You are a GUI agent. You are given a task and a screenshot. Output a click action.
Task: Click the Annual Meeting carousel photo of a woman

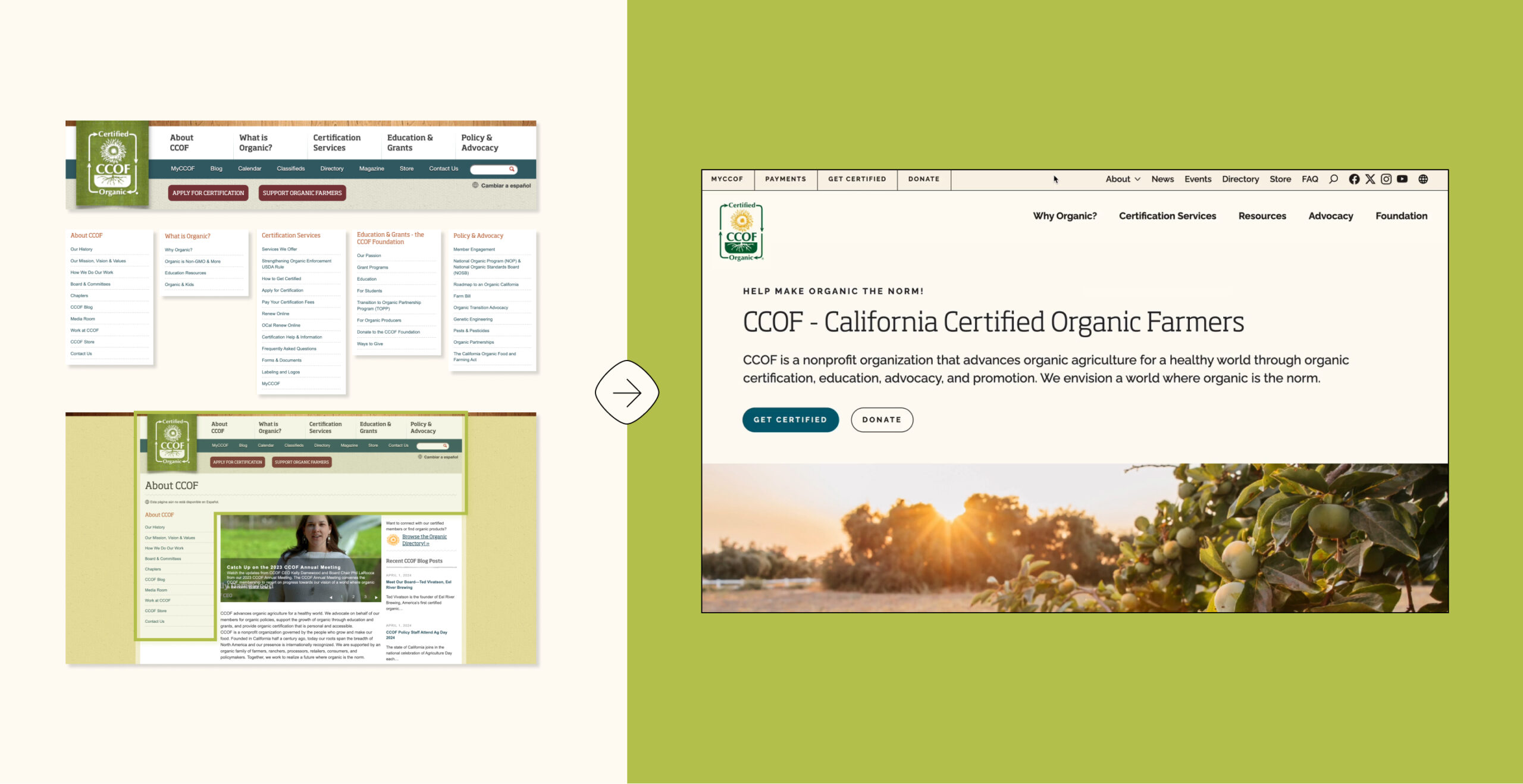pyautogui.click(x=300, y=559)
